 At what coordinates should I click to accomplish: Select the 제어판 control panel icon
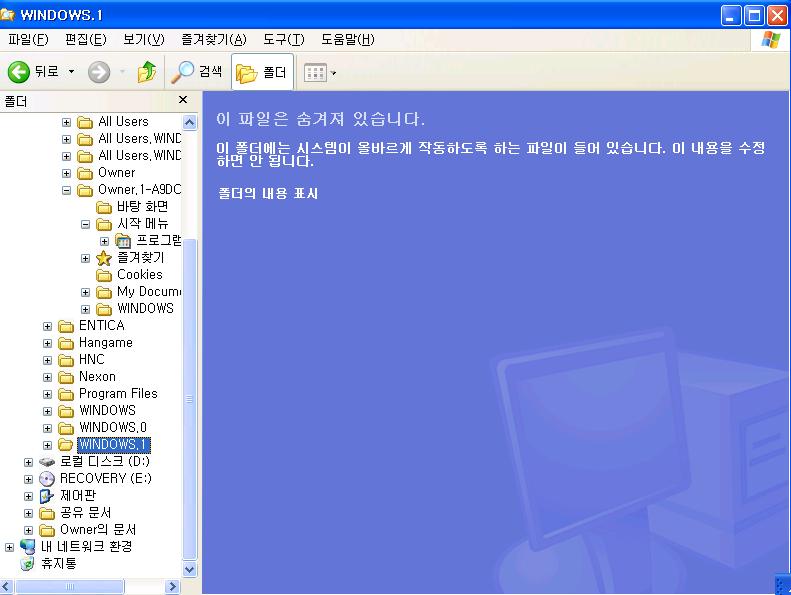point(46,496)
